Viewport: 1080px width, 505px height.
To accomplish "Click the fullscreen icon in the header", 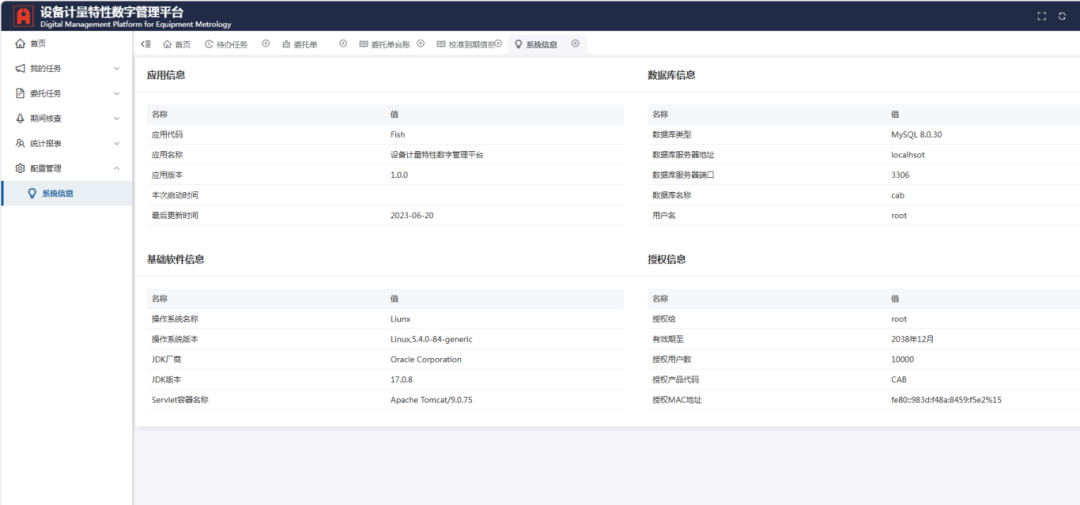I will coord(1041,16).
